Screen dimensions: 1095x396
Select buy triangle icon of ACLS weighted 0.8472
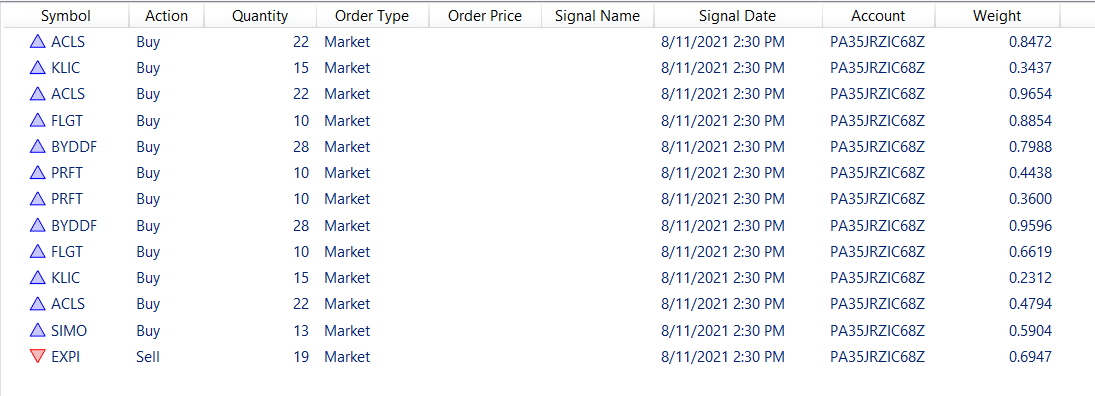coord(38,42)
